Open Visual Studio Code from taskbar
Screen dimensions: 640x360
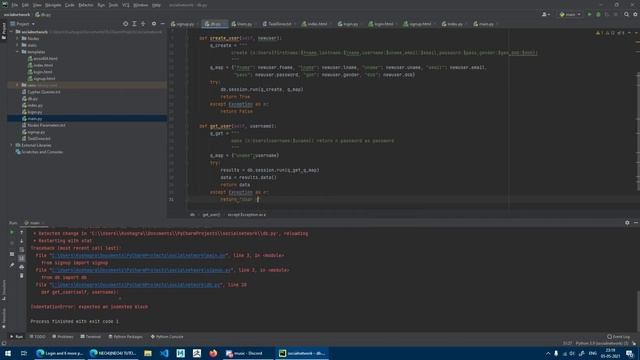[164, 353]
